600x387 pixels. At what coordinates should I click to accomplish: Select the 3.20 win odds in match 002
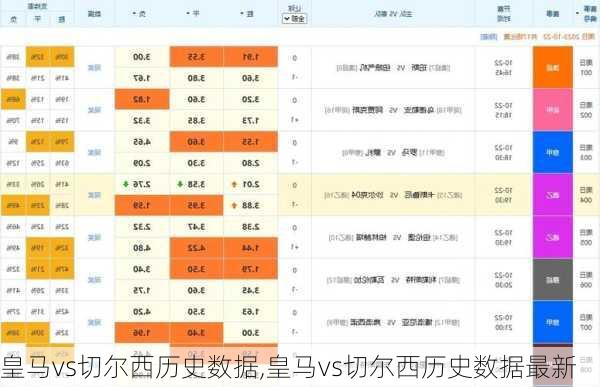(251, 100)
